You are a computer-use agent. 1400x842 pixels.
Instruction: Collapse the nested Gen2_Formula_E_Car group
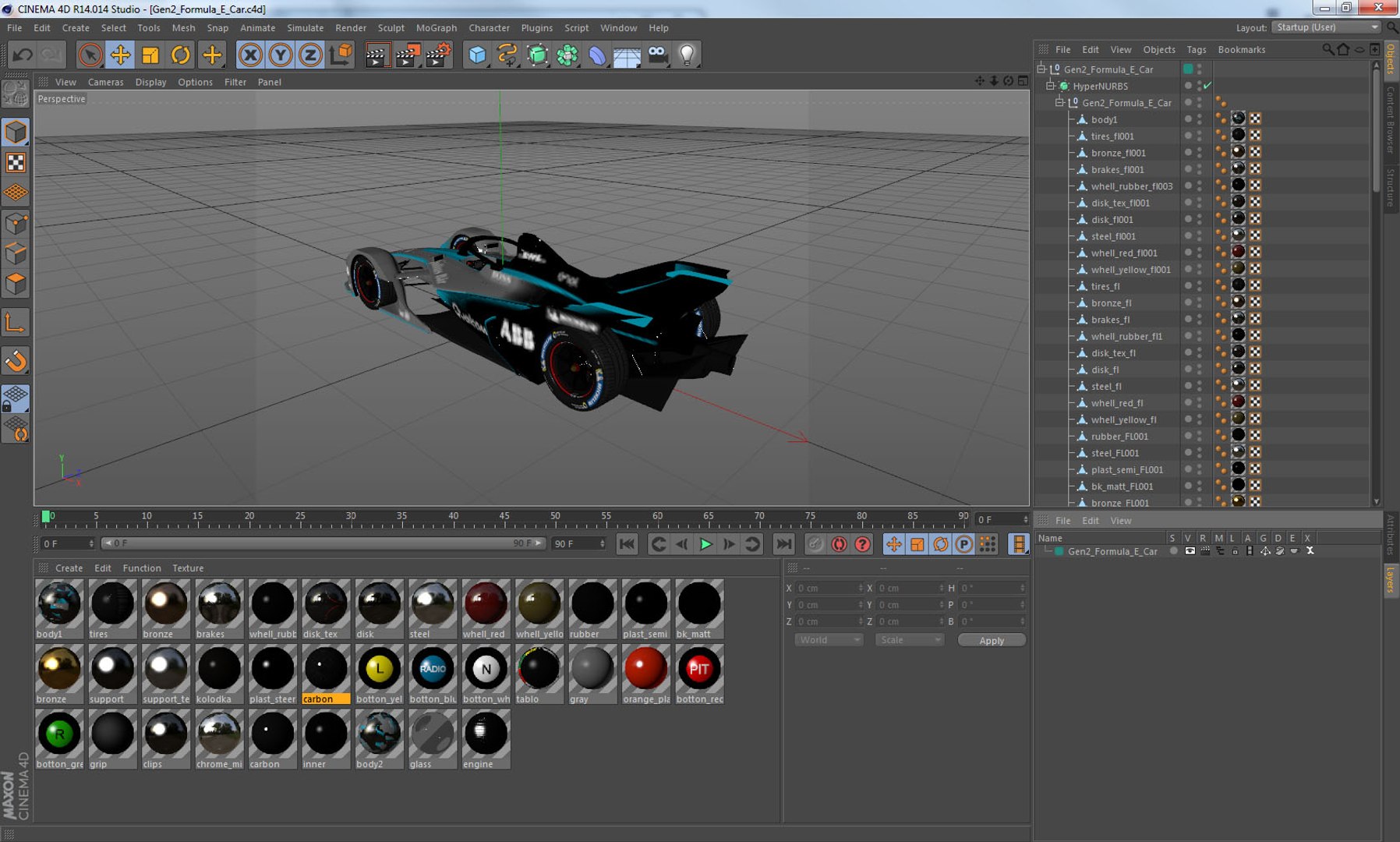(1059, 102)
